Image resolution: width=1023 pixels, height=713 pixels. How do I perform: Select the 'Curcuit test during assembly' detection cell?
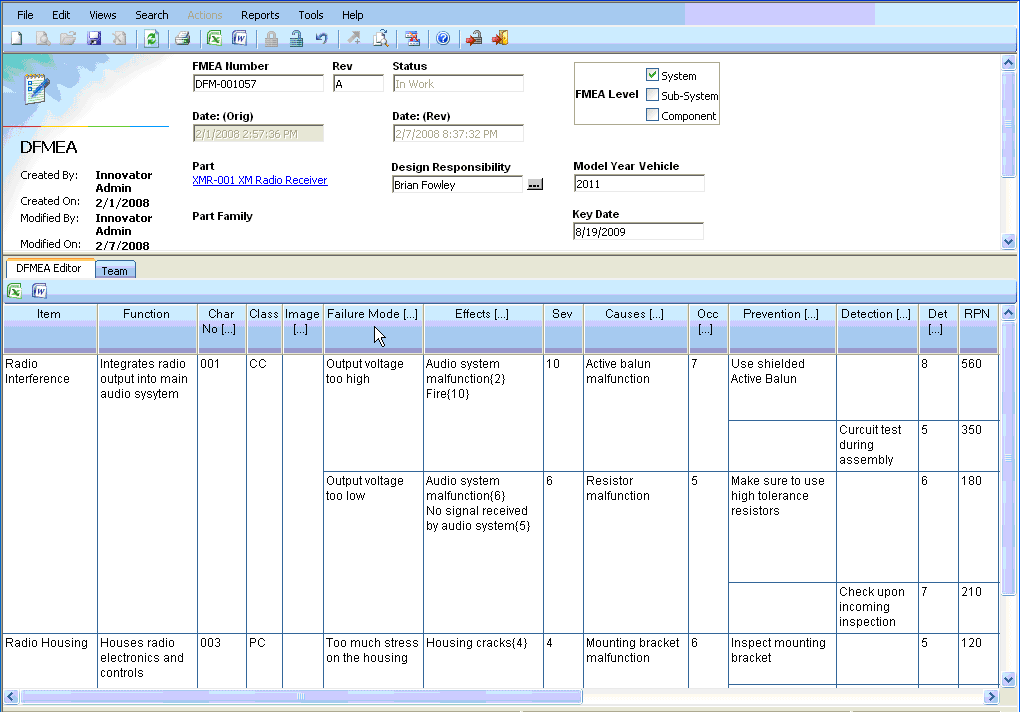pyautogui.click(x=878, y=446)
